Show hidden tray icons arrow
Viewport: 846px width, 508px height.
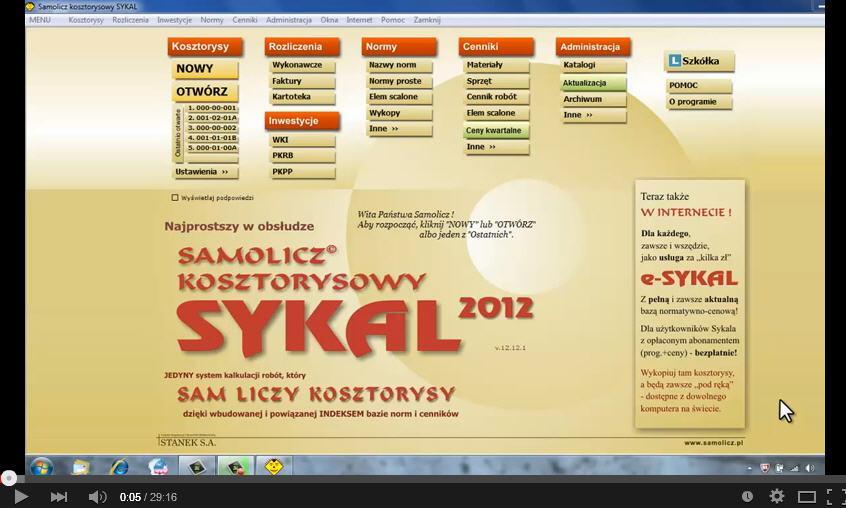click(x=749, y=468)
